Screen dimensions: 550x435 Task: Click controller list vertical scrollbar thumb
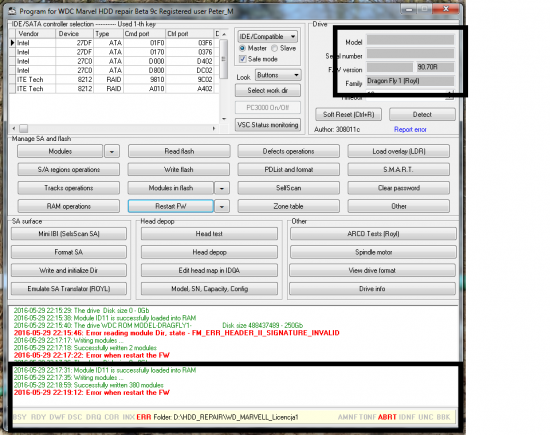(224, 59)
